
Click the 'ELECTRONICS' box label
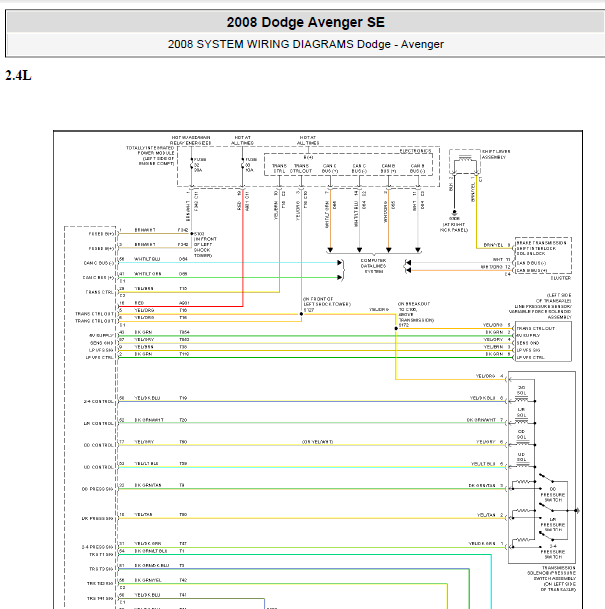click(415, 151)
